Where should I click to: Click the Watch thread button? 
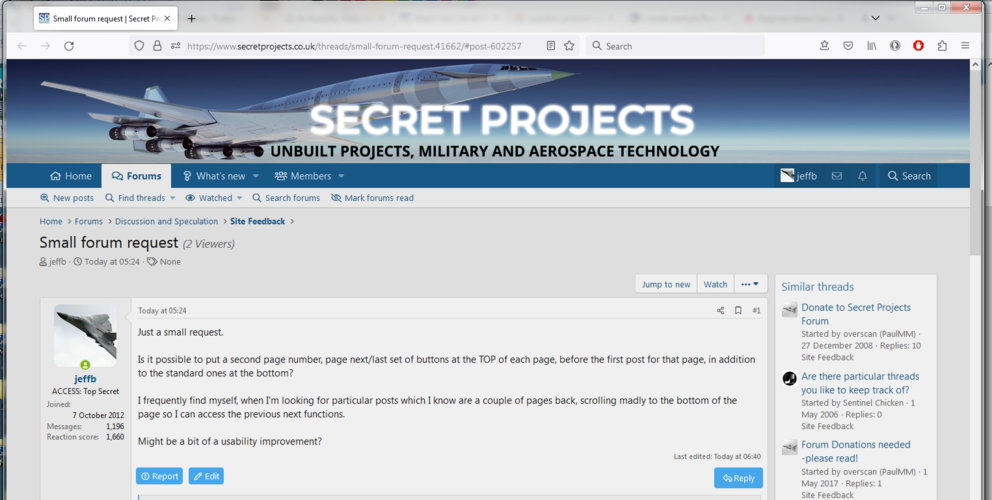(x=716, y=284)
